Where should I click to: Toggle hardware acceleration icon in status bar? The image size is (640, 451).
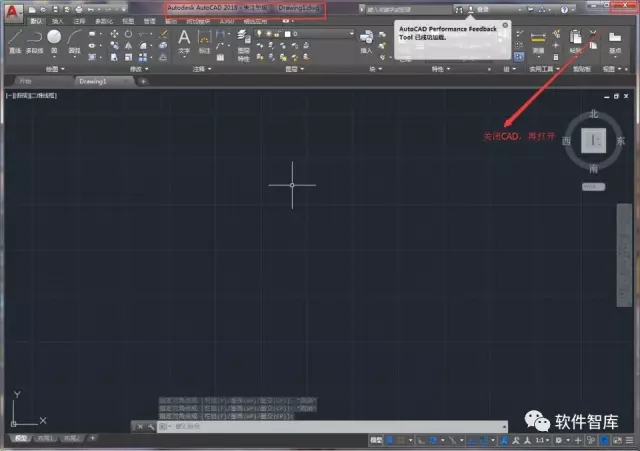pos(604,440)
